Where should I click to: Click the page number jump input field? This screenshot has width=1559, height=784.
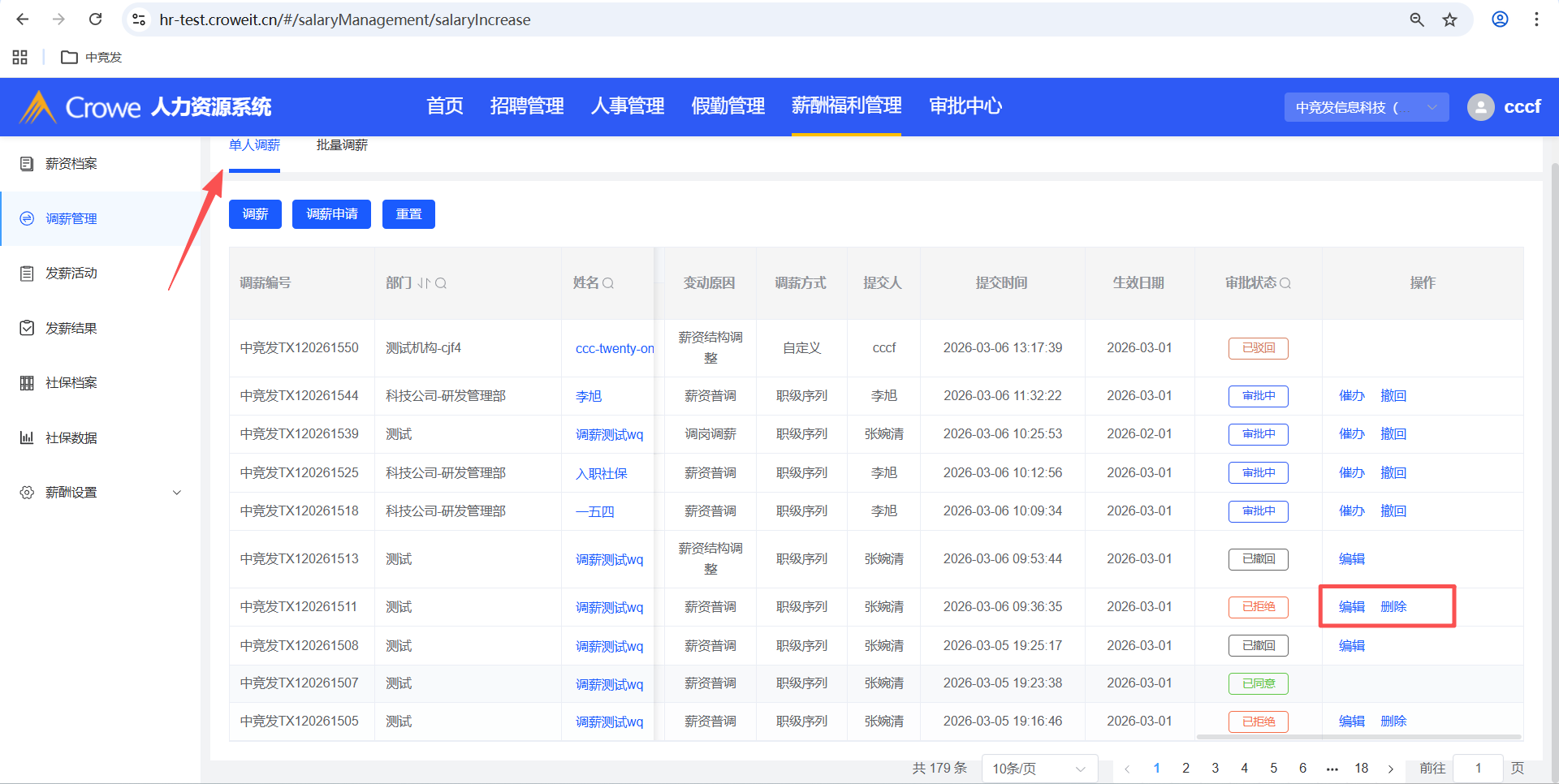(1478, 769)
